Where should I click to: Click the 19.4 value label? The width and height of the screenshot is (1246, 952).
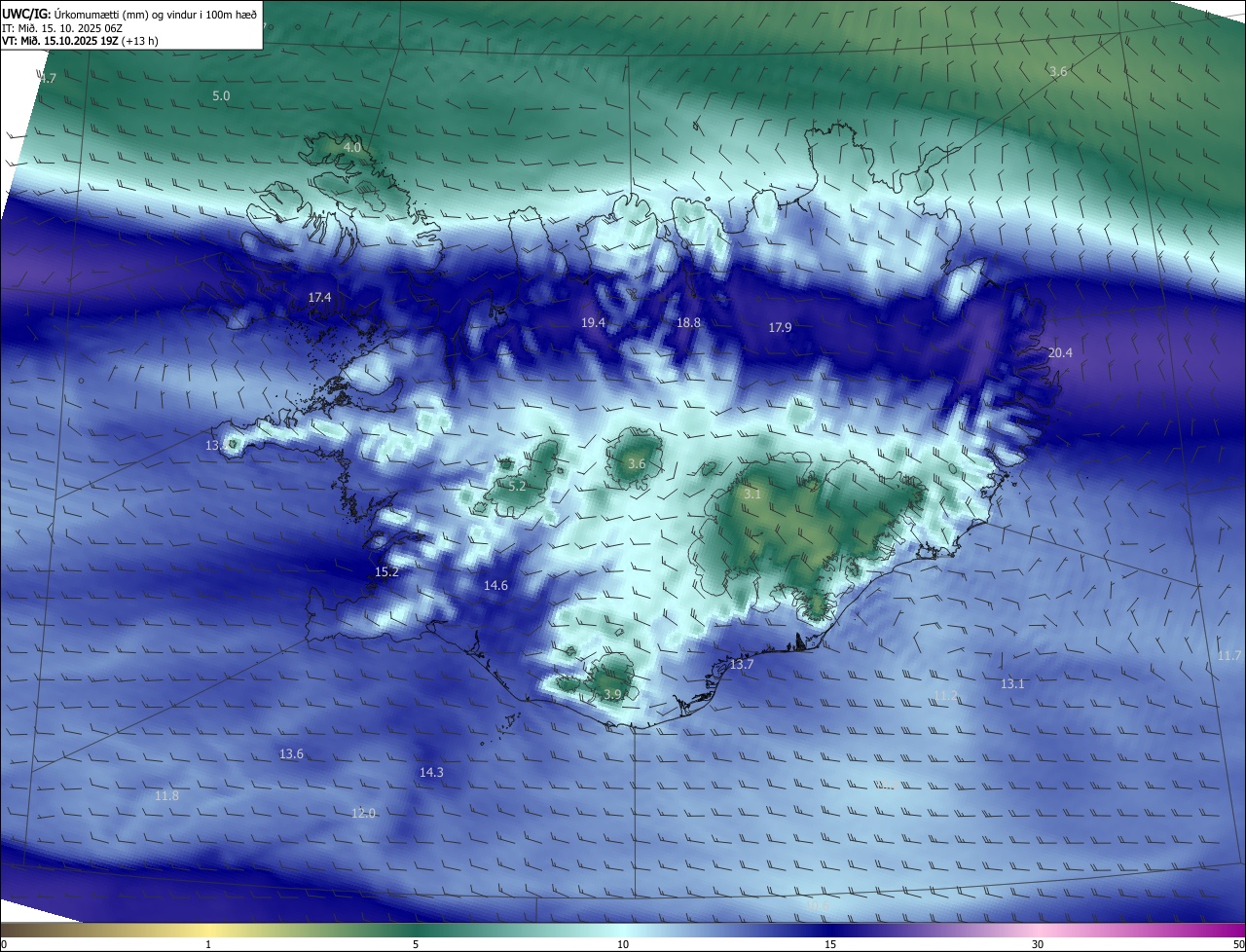coord(593,322)
